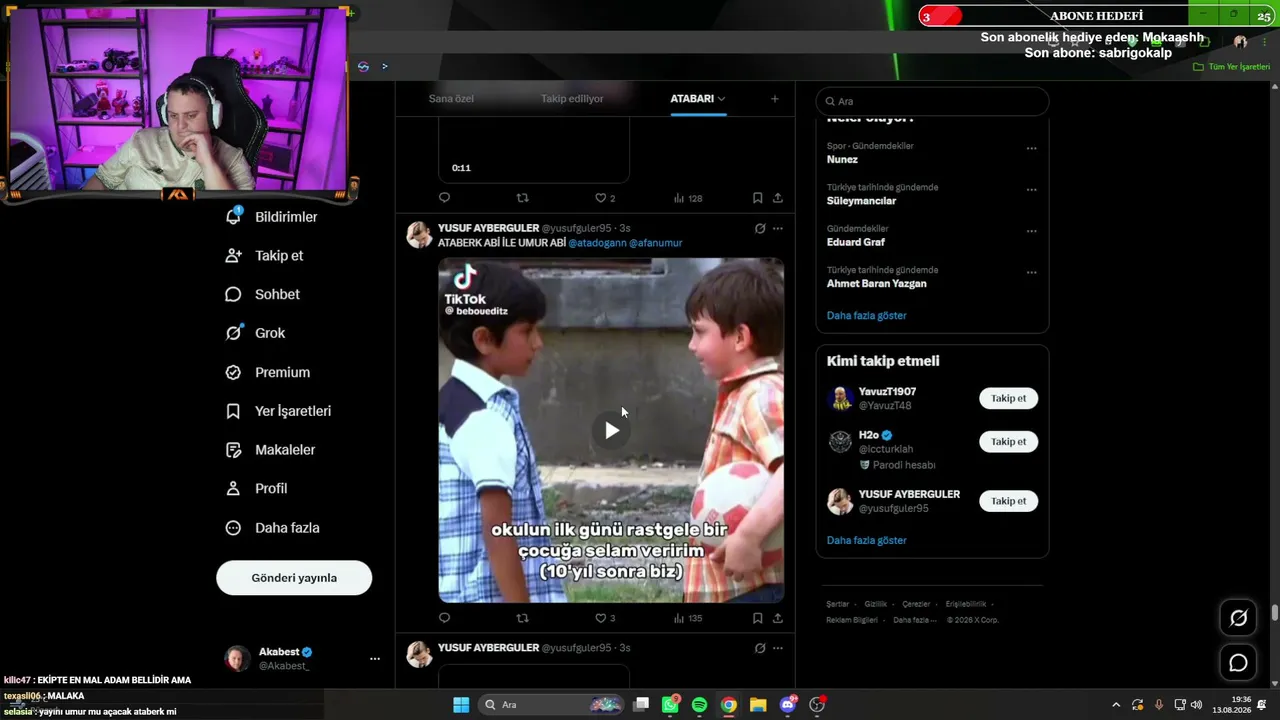Show more trends via Daha fazla göster

point(866,315)
